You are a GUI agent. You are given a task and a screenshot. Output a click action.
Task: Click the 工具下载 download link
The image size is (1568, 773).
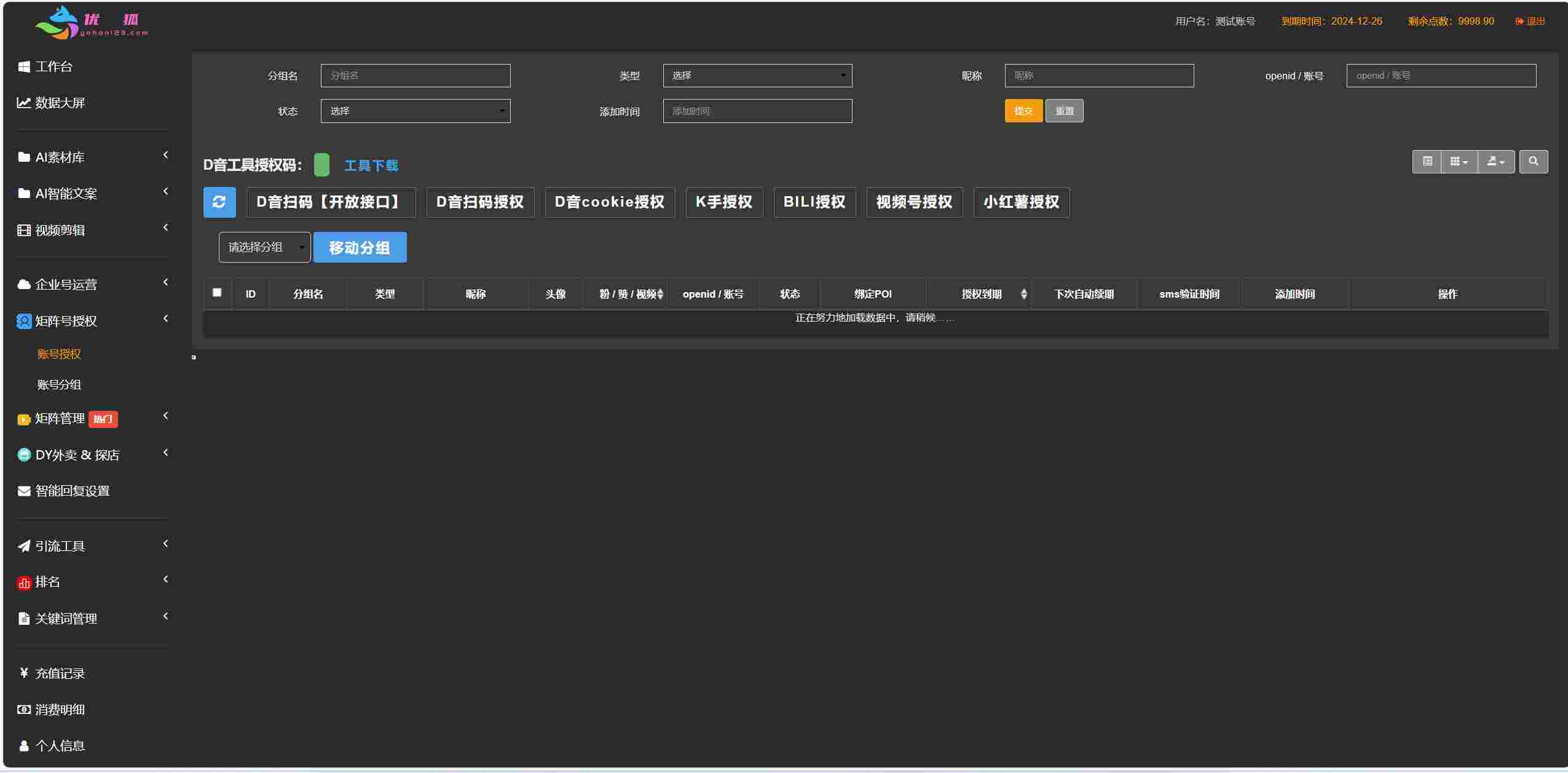pos(371,165)
